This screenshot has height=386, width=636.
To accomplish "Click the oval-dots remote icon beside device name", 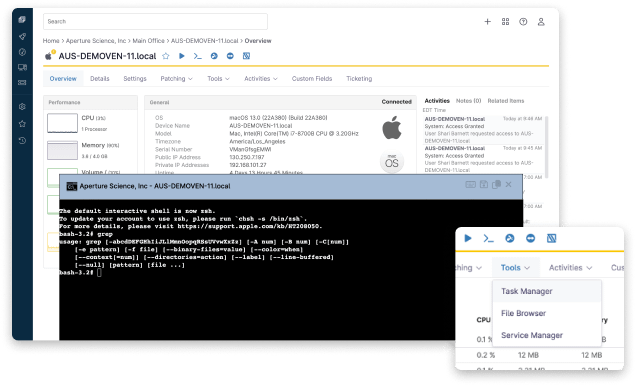I will [230, 56].
